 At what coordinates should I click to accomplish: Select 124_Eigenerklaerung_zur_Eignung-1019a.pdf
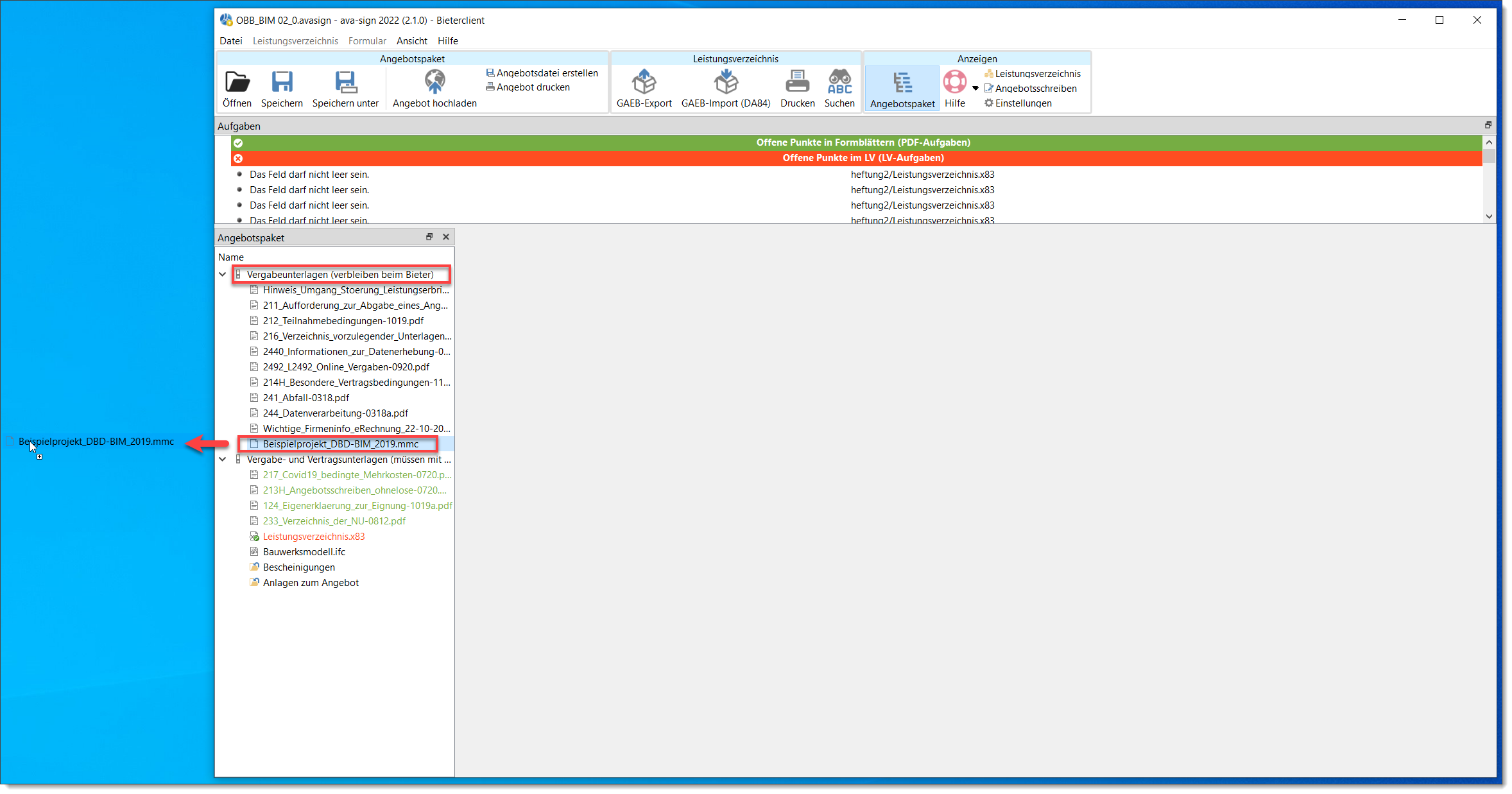point(357,506)
